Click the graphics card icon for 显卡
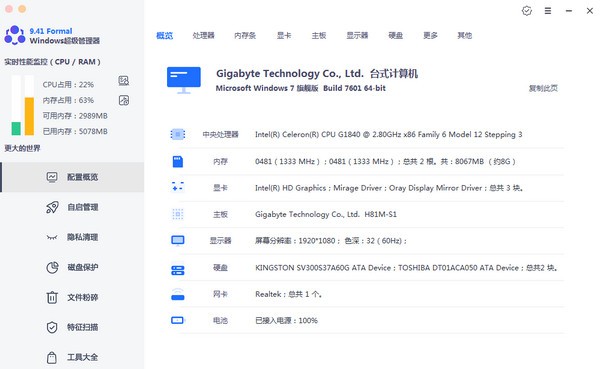Screen dimensions: 600x369 click(178, 187)
